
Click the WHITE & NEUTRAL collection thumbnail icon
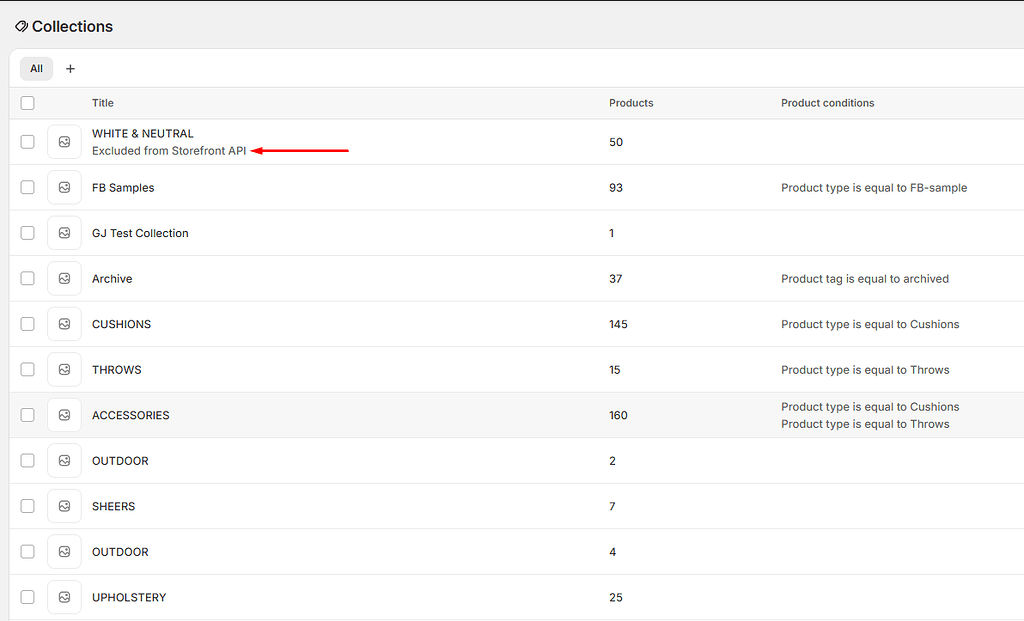[x=64, y=141]
